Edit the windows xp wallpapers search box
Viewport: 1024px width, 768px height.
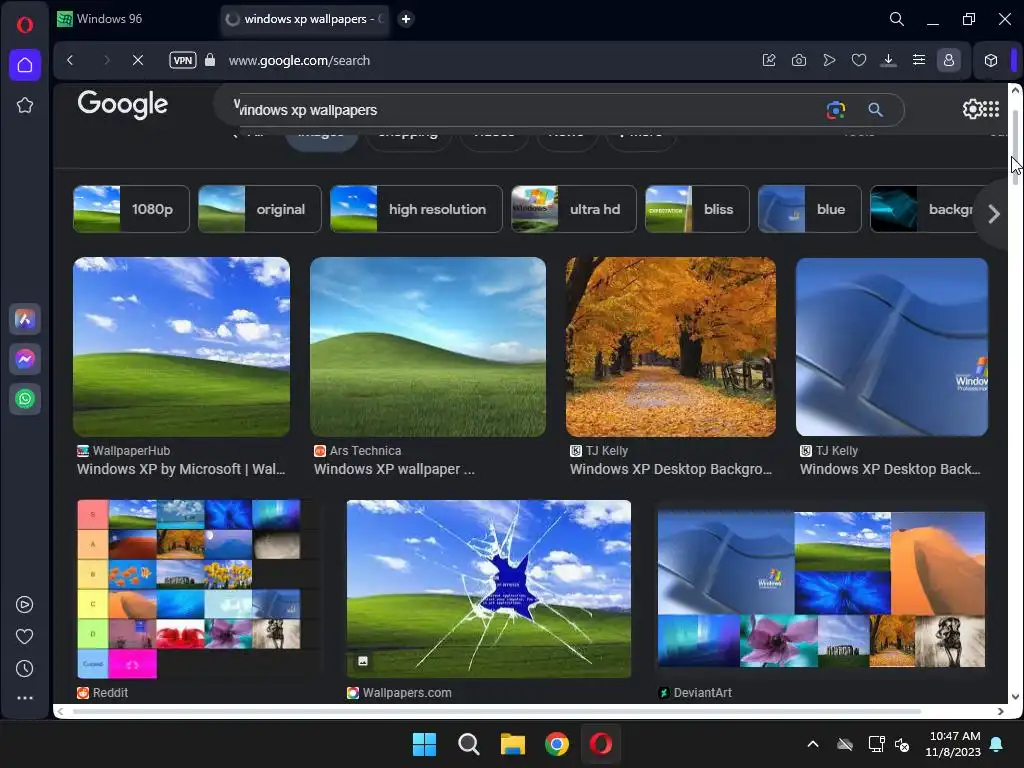(x=522, y=110)
